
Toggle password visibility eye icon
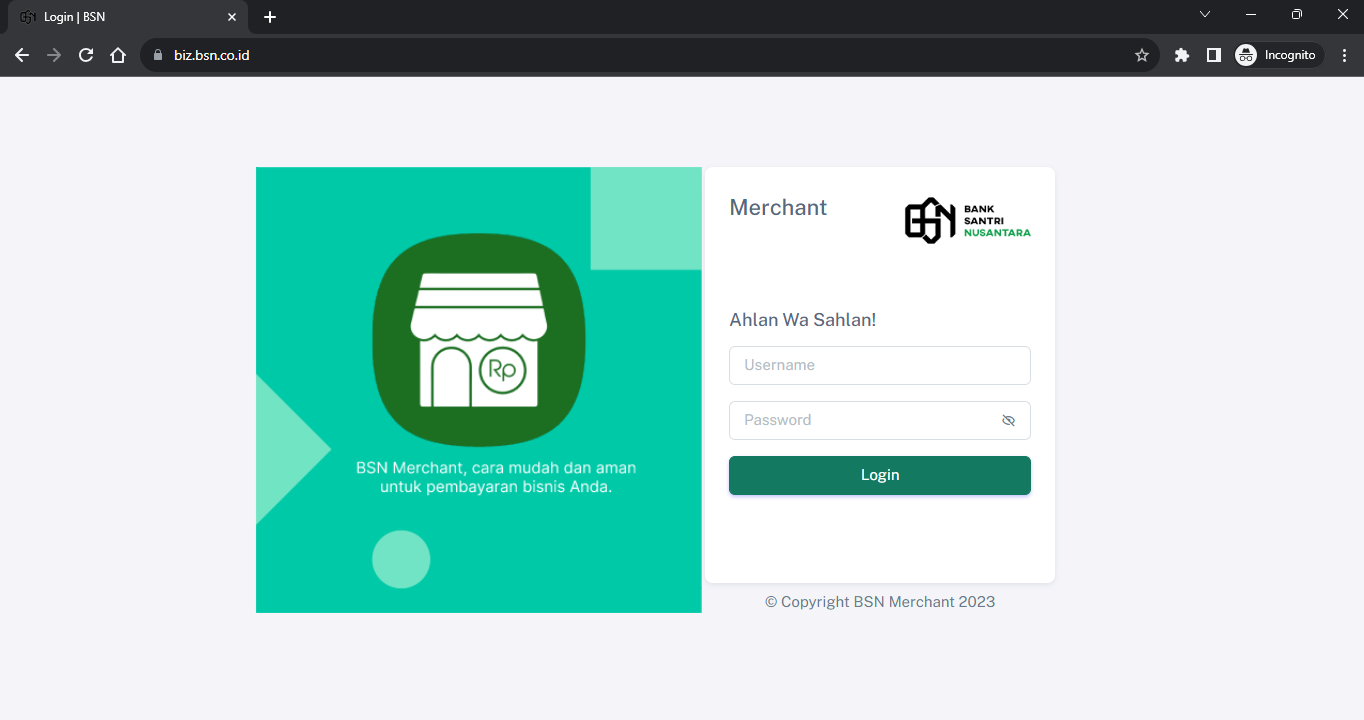click(1008, 421)
